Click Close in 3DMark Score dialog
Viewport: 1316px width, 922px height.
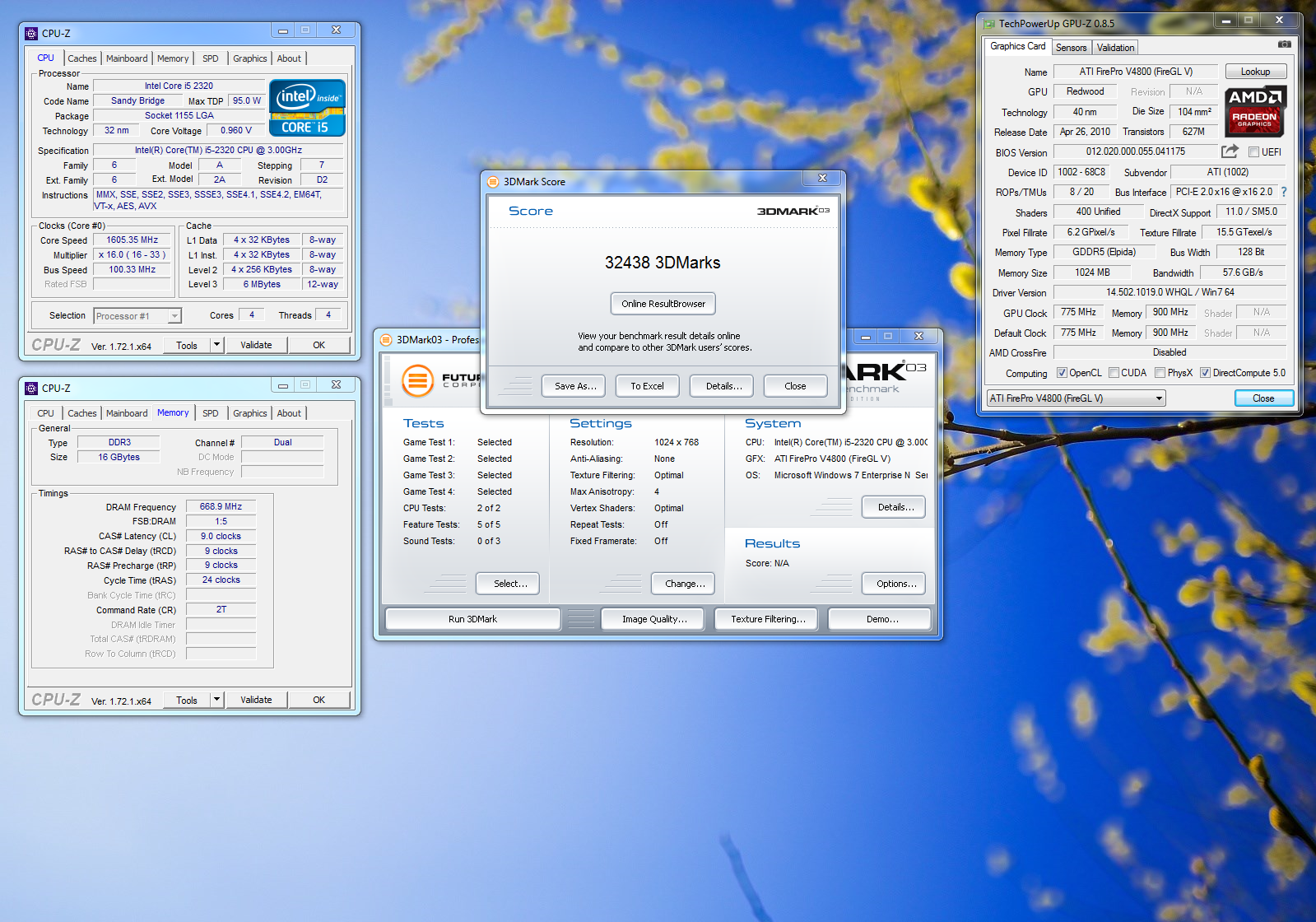795,386
